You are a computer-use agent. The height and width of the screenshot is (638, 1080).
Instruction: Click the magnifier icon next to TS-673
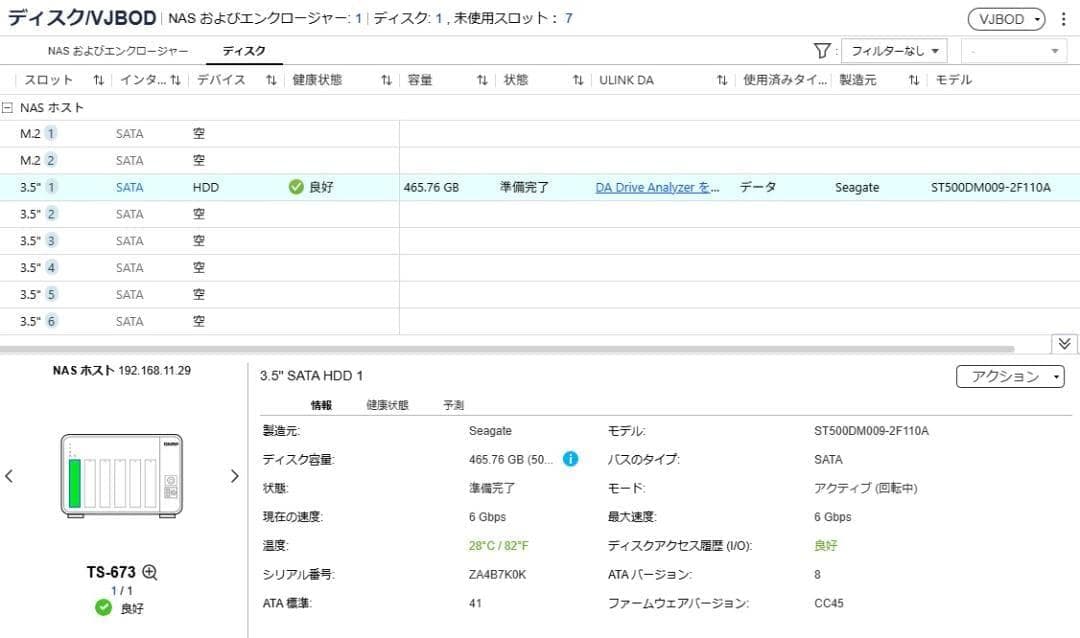pyautogui.click(x=148, y=572)
